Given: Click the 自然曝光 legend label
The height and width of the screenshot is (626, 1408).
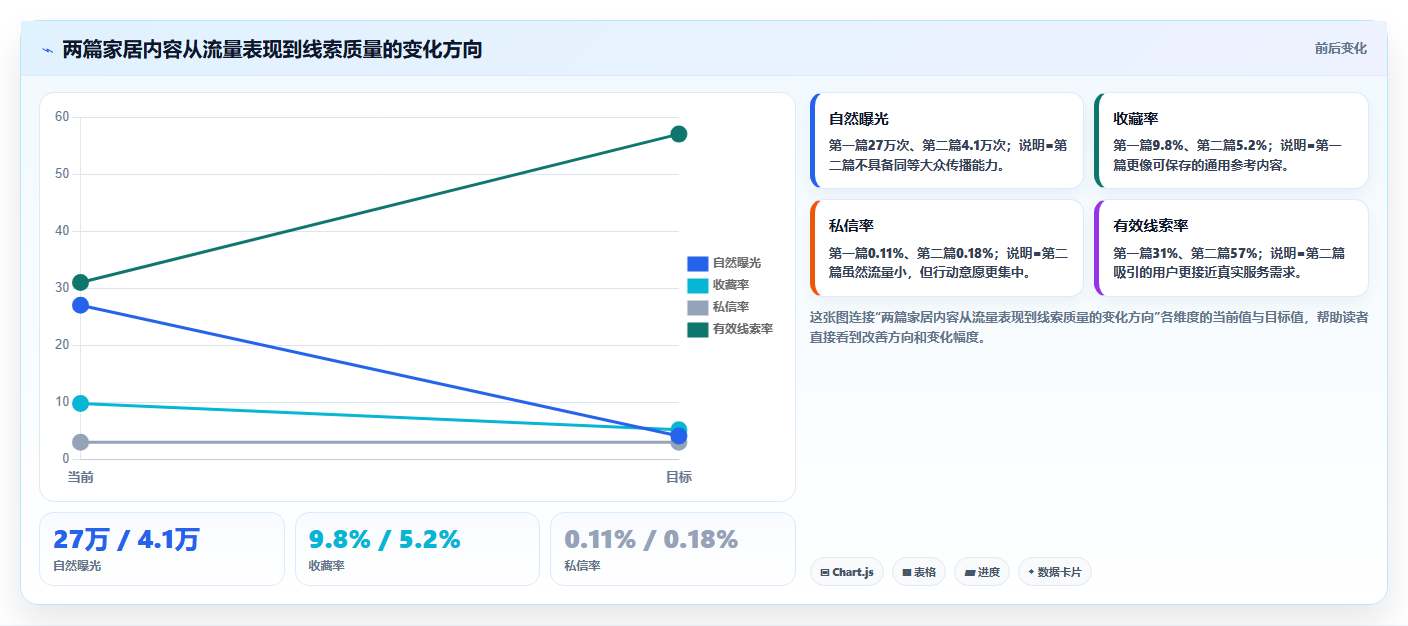Looking at the screenshot, I should [737, 263].
